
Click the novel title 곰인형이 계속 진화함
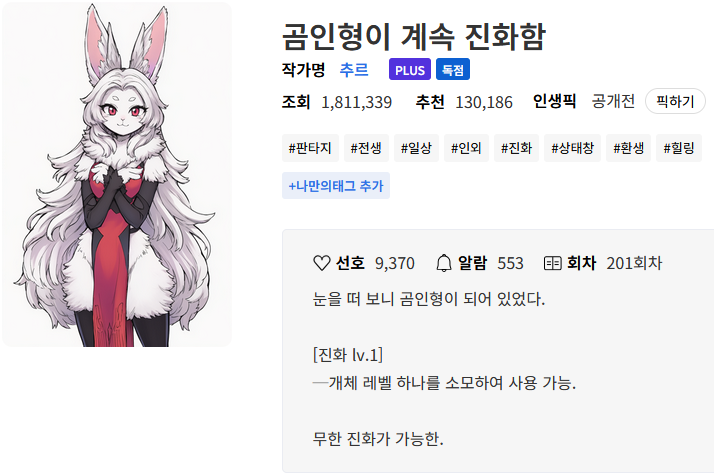[413, 36]
